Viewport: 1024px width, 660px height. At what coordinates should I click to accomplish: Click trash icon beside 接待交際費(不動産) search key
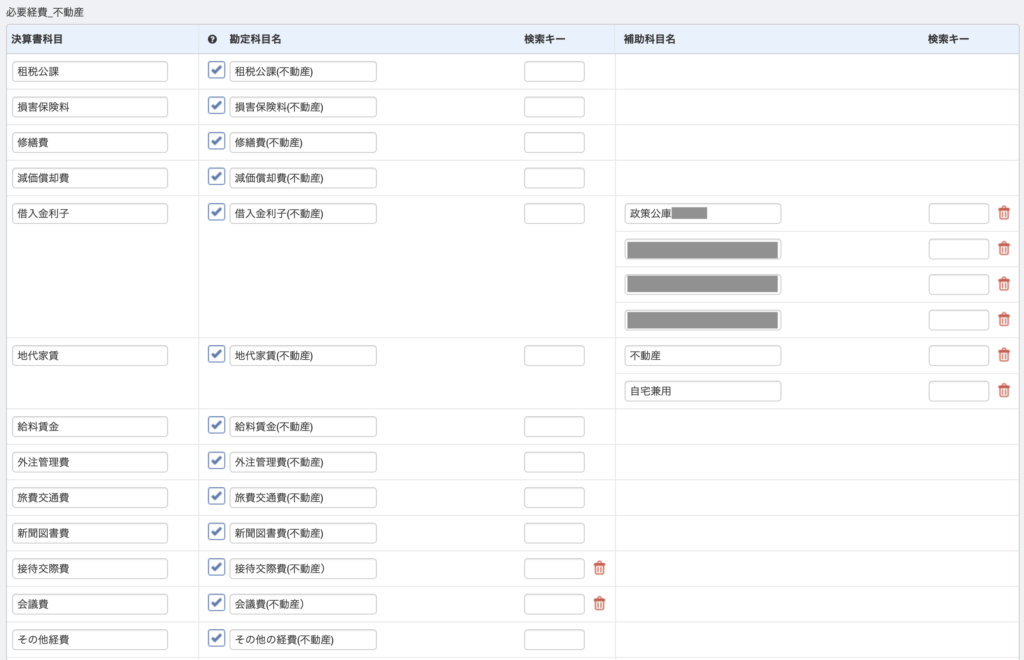coord(599,568)
